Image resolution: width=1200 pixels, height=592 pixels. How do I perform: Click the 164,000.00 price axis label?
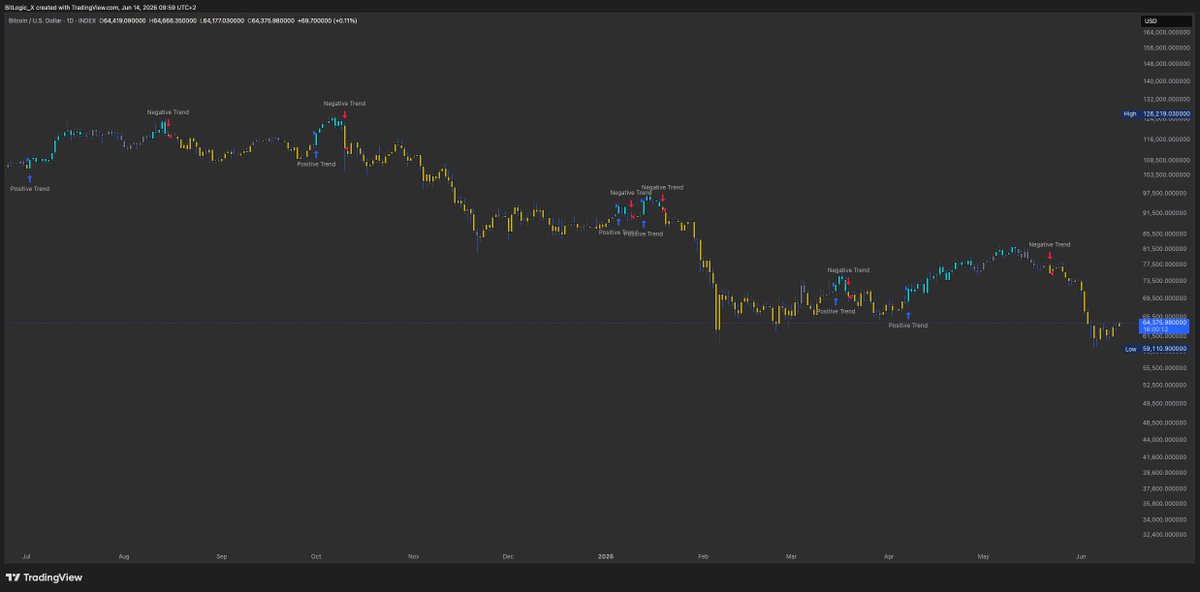coord(1166,32)
